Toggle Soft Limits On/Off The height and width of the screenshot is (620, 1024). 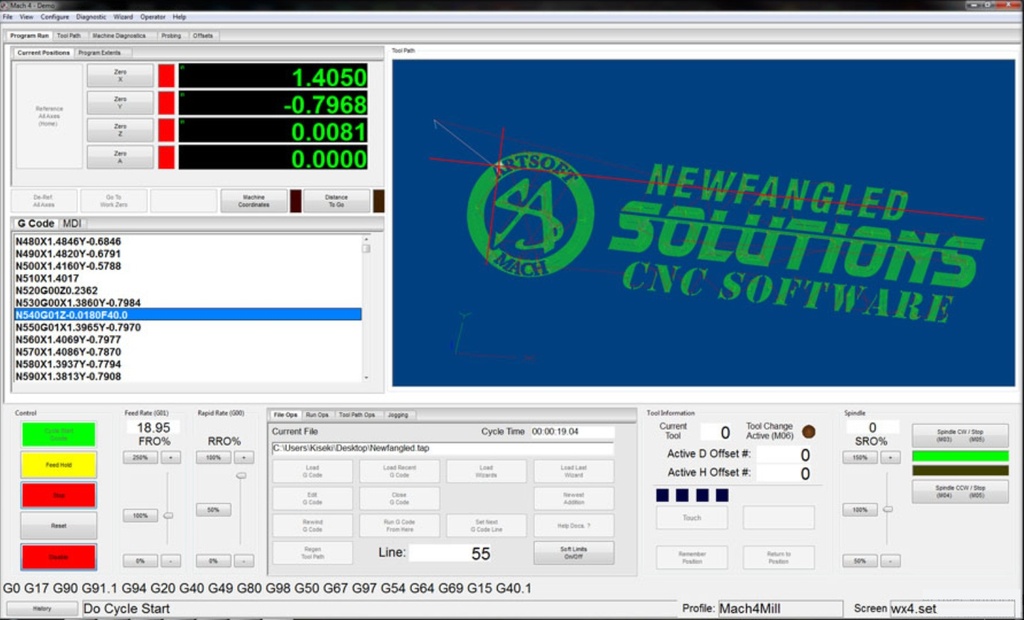tap(573, 552)
